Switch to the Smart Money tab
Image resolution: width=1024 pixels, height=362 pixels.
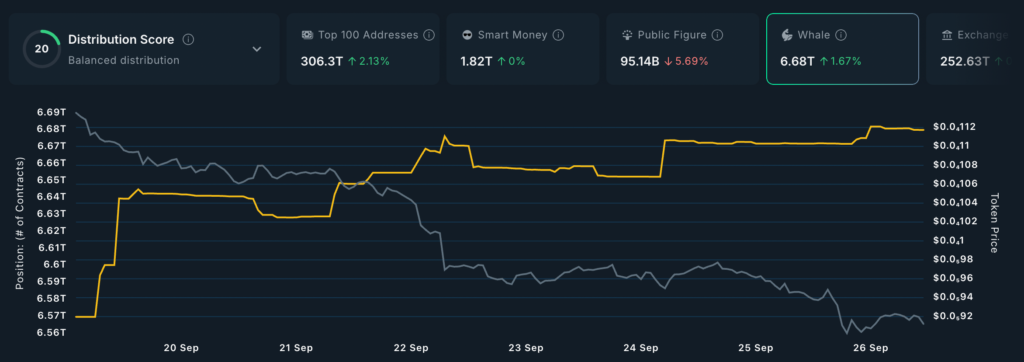523,49
